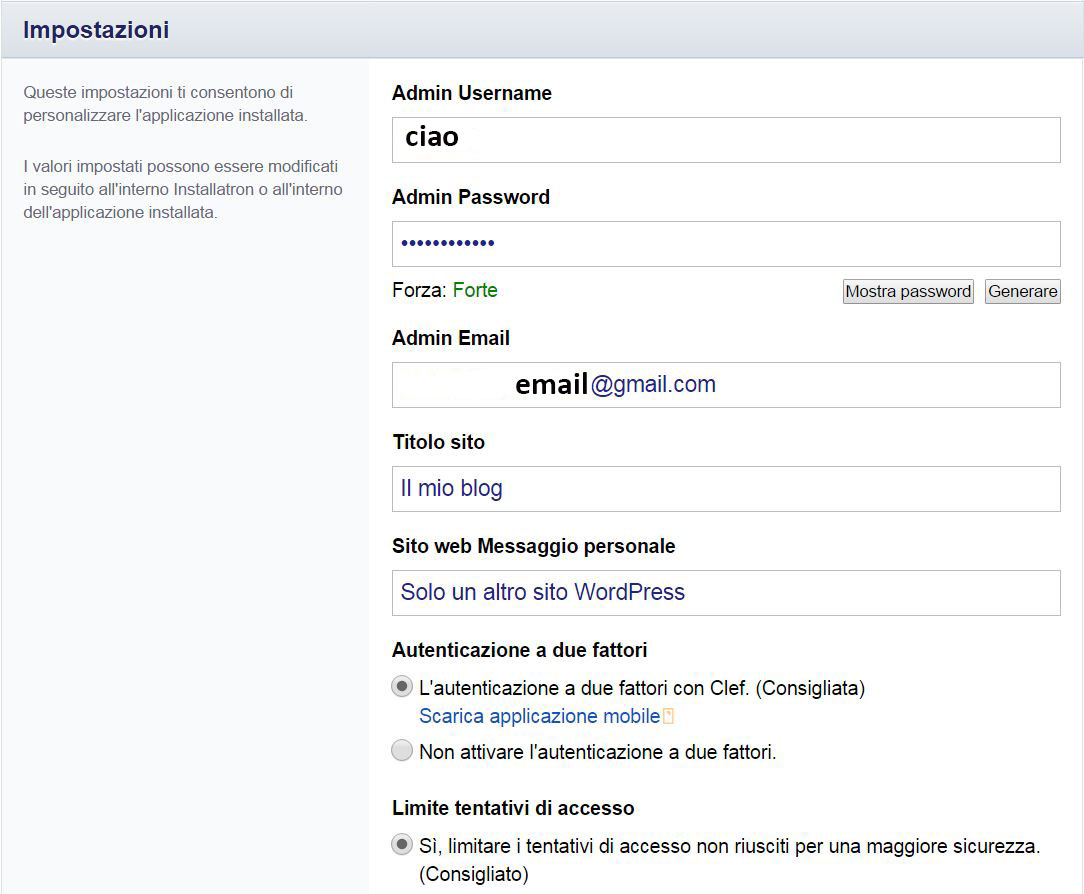
Task: Click the external link icon beside Scarica applicazione mobile
Action: tap(669, 716)
